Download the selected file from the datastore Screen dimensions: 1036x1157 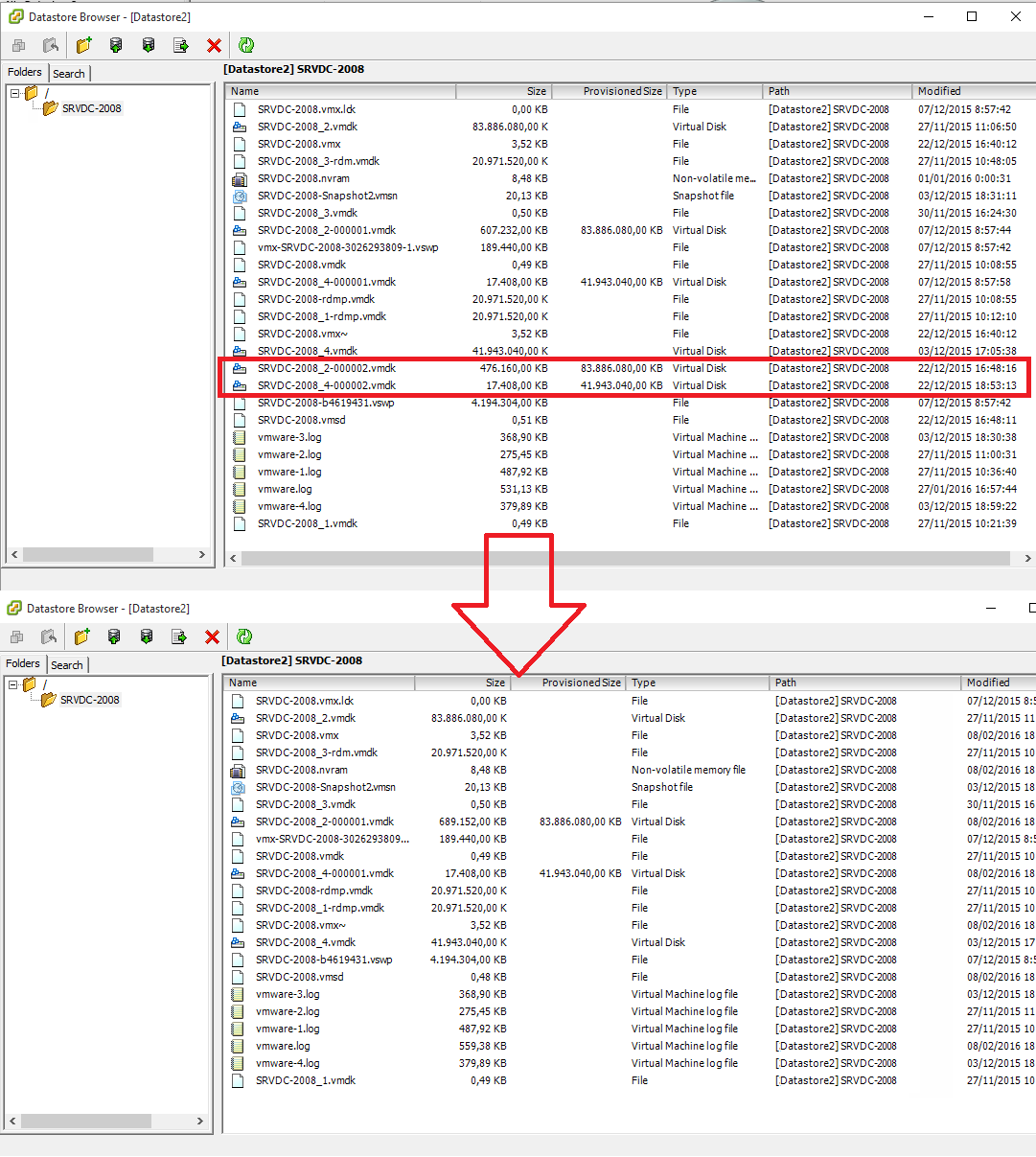click(x=148, y=45)
